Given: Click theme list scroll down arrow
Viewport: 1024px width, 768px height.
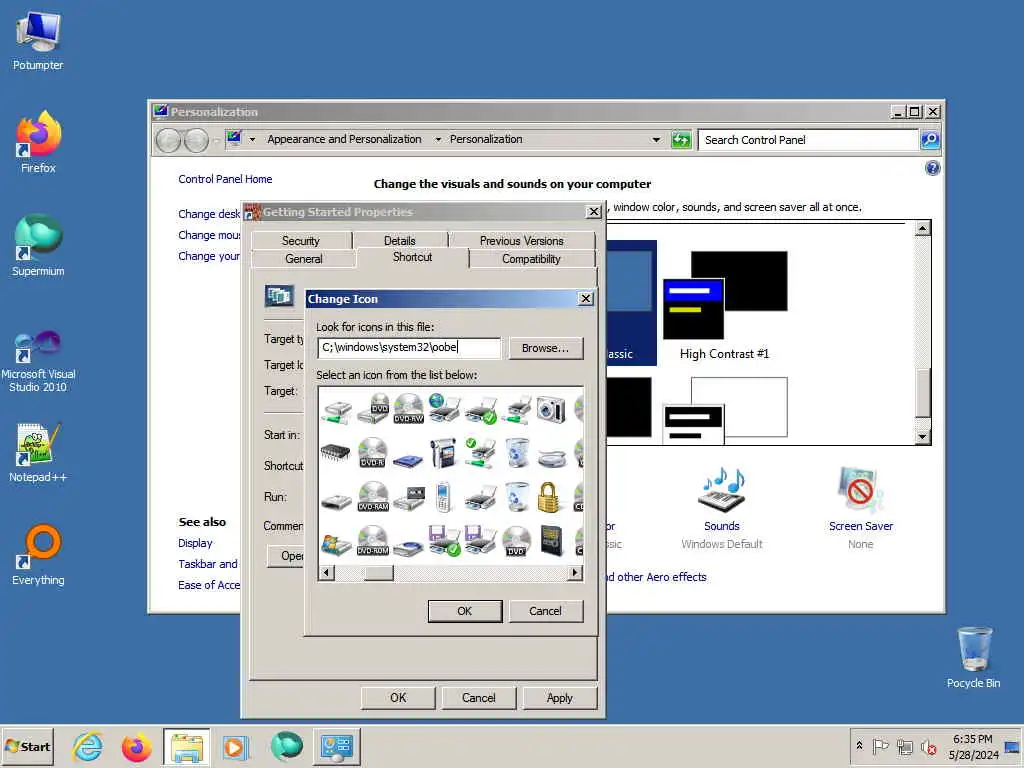Looking at the screenshot, I should coord(922,437).
